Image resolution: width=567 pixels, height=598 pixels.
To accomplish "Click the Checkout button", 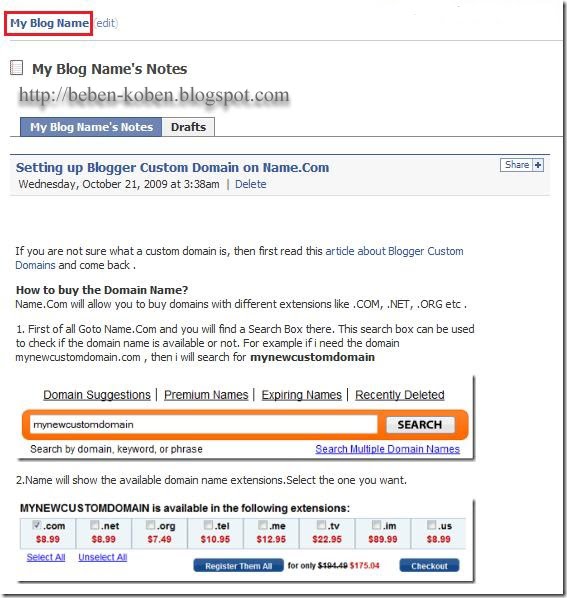I will click(429, 566).
